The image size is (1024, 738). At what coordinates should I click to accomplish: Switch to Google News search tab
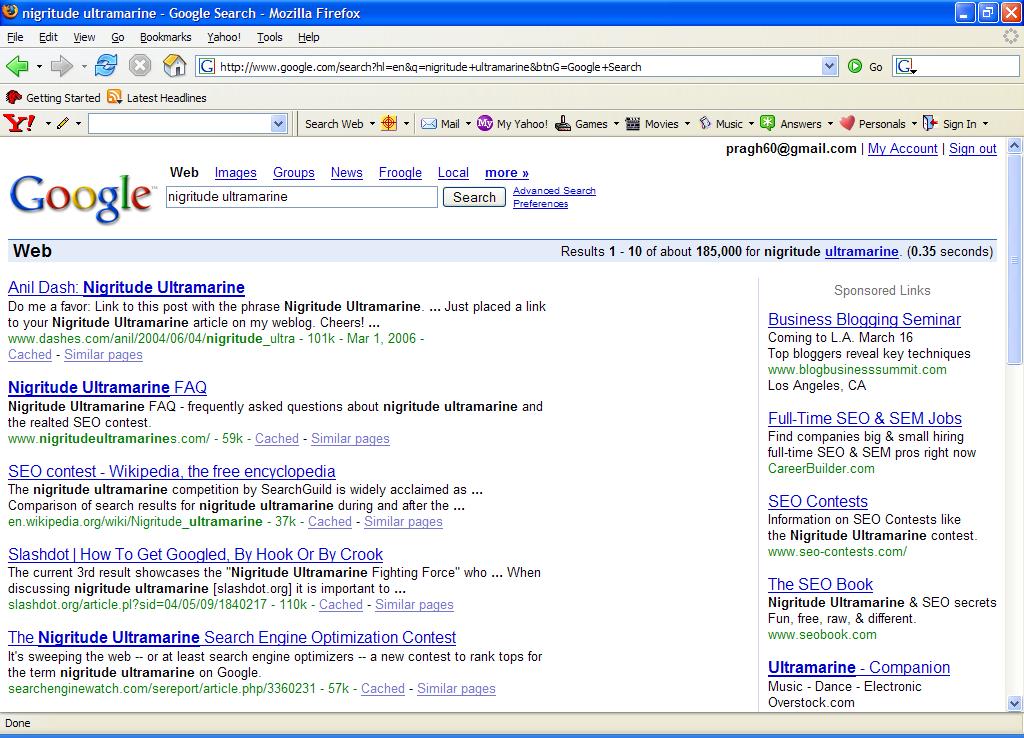click(x=347, y=172)
